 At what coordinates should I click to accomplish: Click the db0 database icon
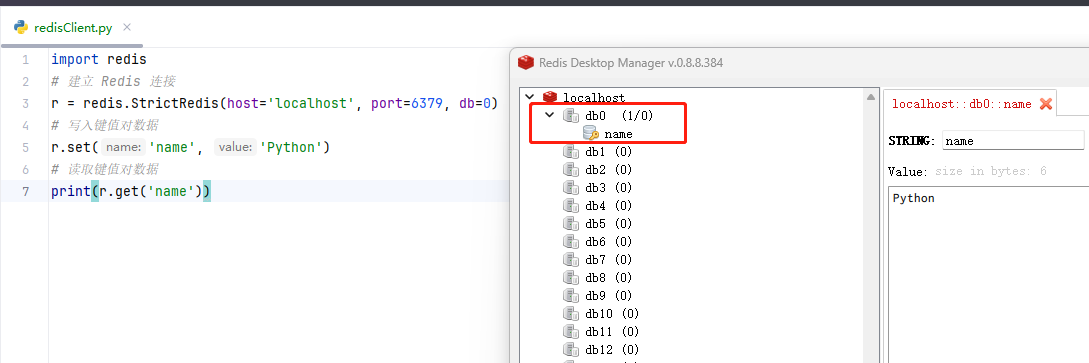[x=571, y=116]
